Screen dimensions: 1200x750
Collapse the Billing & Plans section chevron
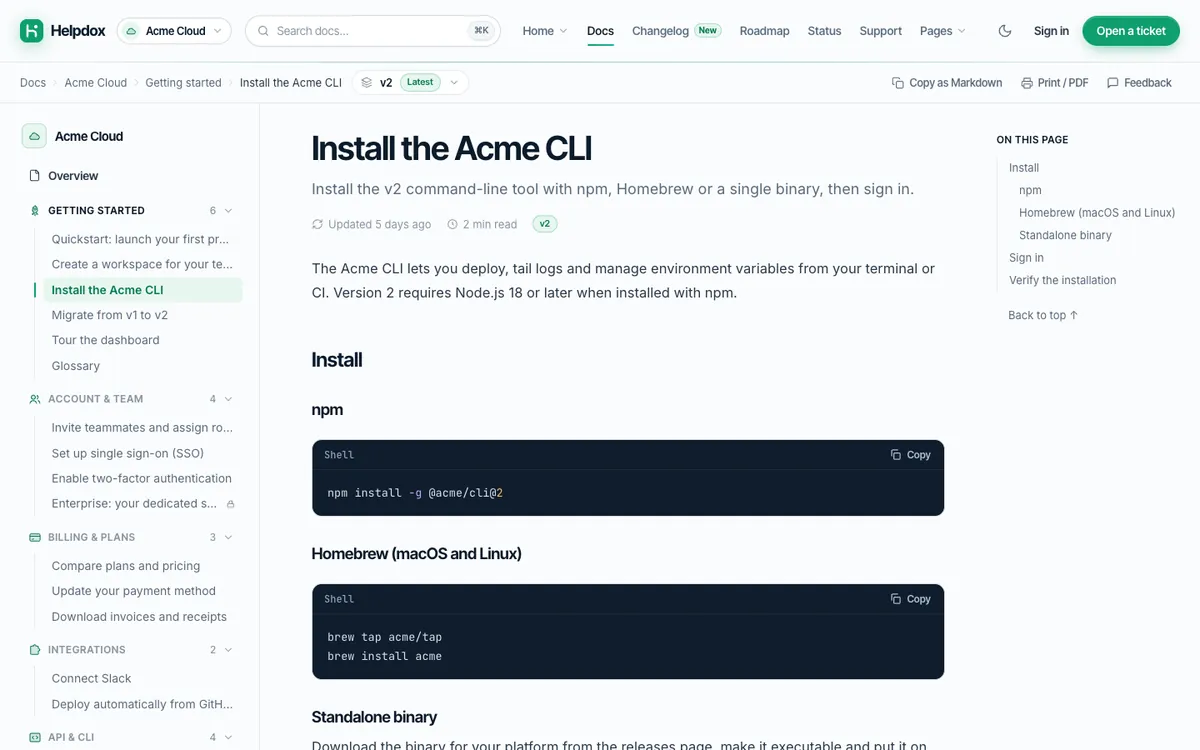tap(228, 537)
